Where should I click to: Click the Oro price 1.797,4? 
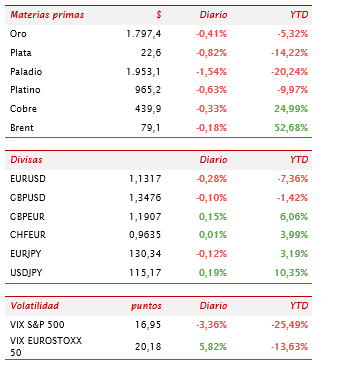[144, 34]
